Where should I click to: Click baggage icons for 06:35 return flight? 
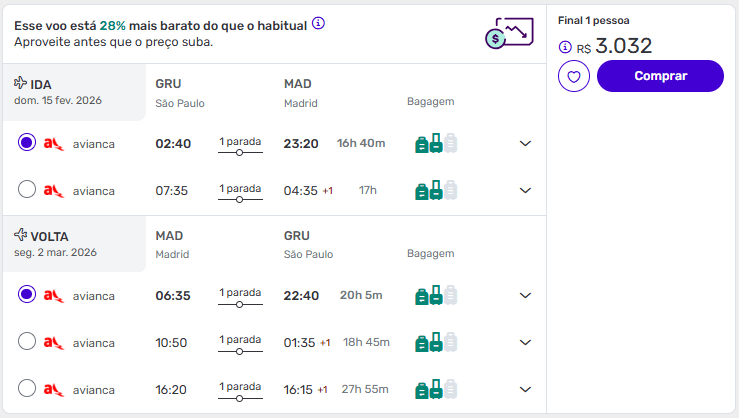click(x=435, y=295)
